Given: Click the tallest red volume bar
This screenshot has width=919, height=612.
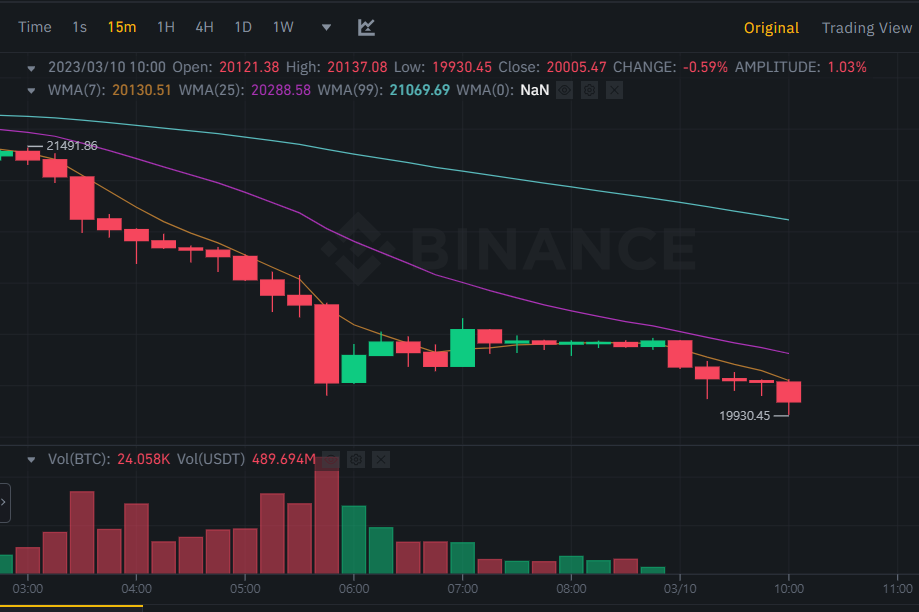Looking at the screenshot, I should coord(326,516).
